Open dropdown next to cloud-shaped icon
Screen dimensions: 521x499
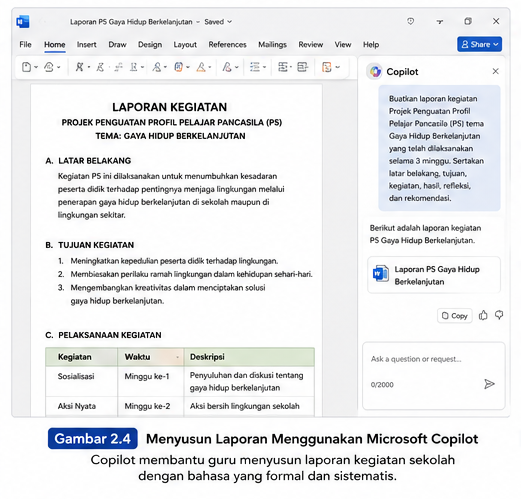coord(59,67)
